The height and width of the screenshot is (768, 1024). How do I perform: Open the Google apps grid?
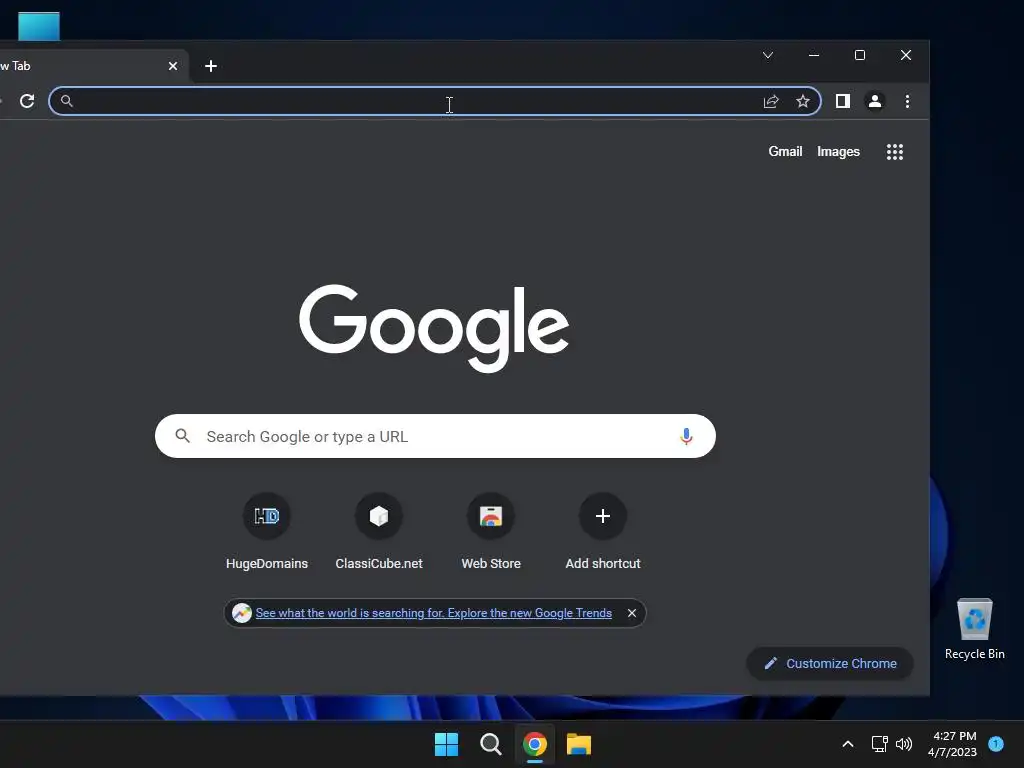tap(895, 152)
